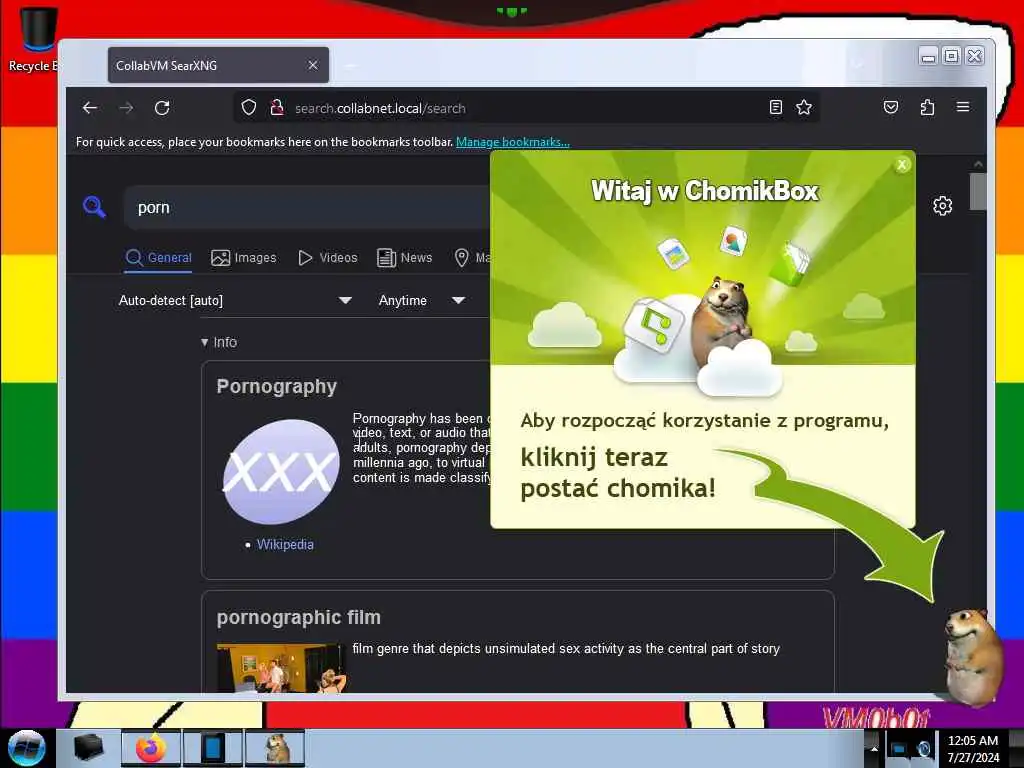Open the taskbar clock and date

tap(973, 748)
